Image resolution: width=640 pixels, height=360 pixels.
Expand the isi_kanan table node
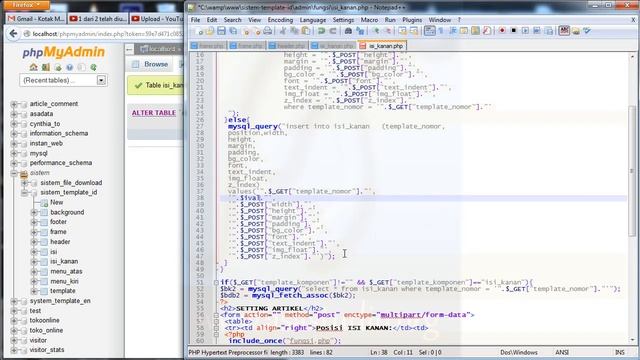34,262
